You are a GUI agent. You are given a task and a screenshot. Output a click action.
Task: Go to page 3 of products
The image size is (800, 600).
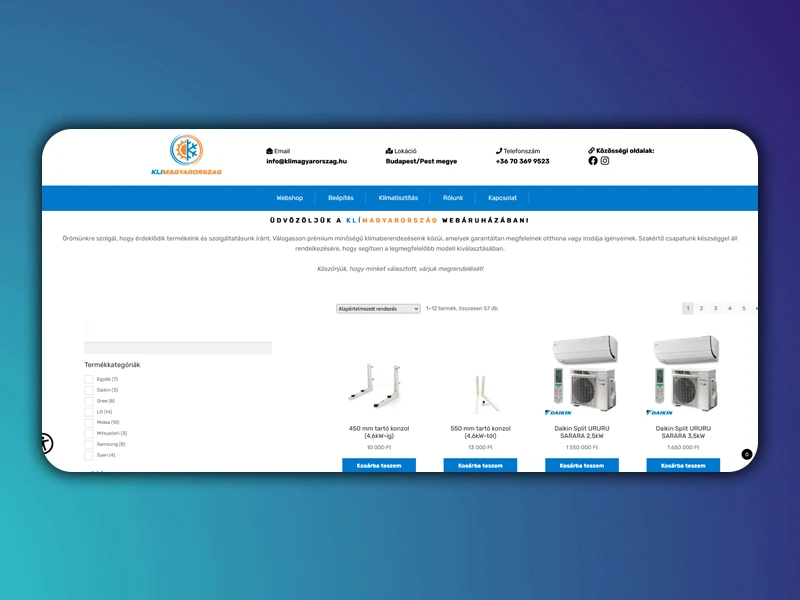coord(715,309)
